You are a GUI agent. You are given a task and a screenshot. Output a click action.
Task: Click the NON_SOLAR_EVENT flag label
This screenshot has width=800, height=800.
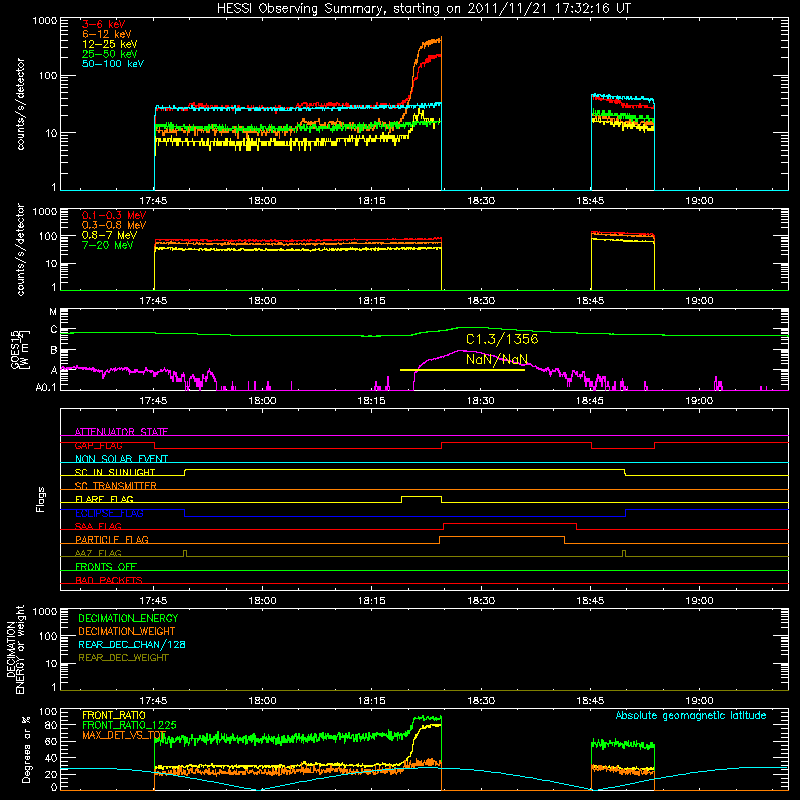click(x=121, y=459)
